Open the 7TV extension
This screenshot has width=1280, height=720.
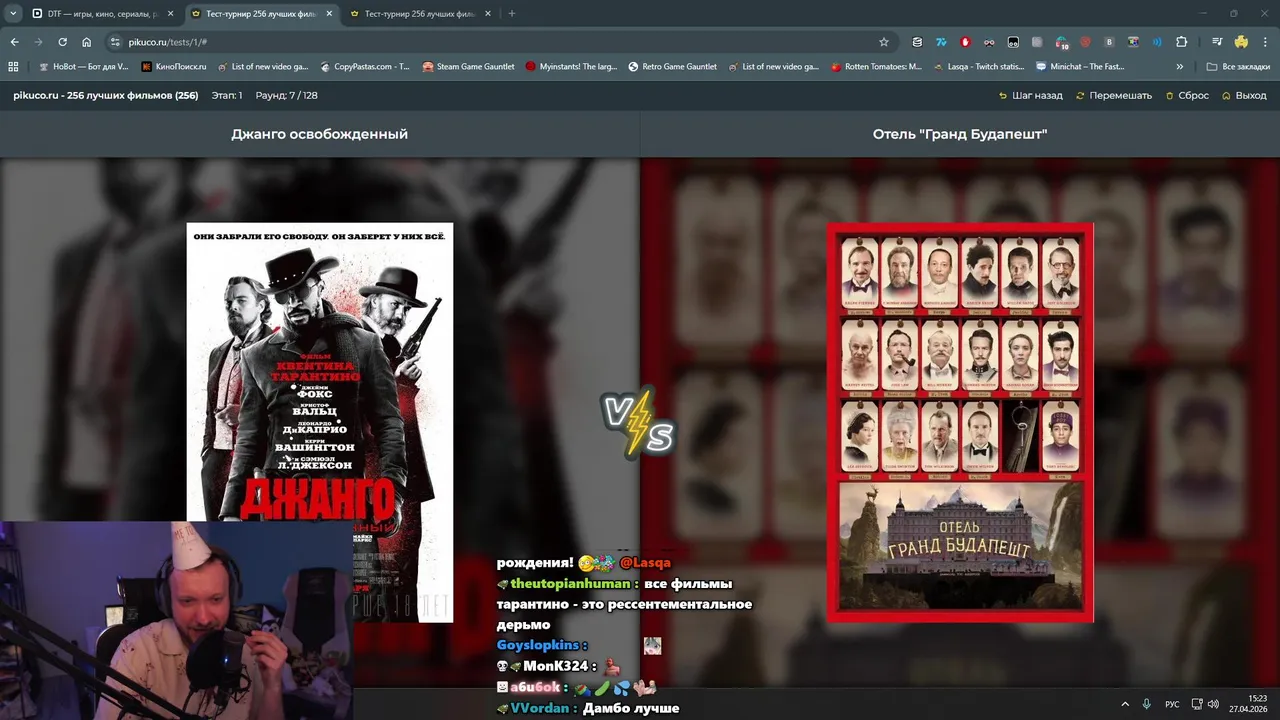[x=941, y=42]
